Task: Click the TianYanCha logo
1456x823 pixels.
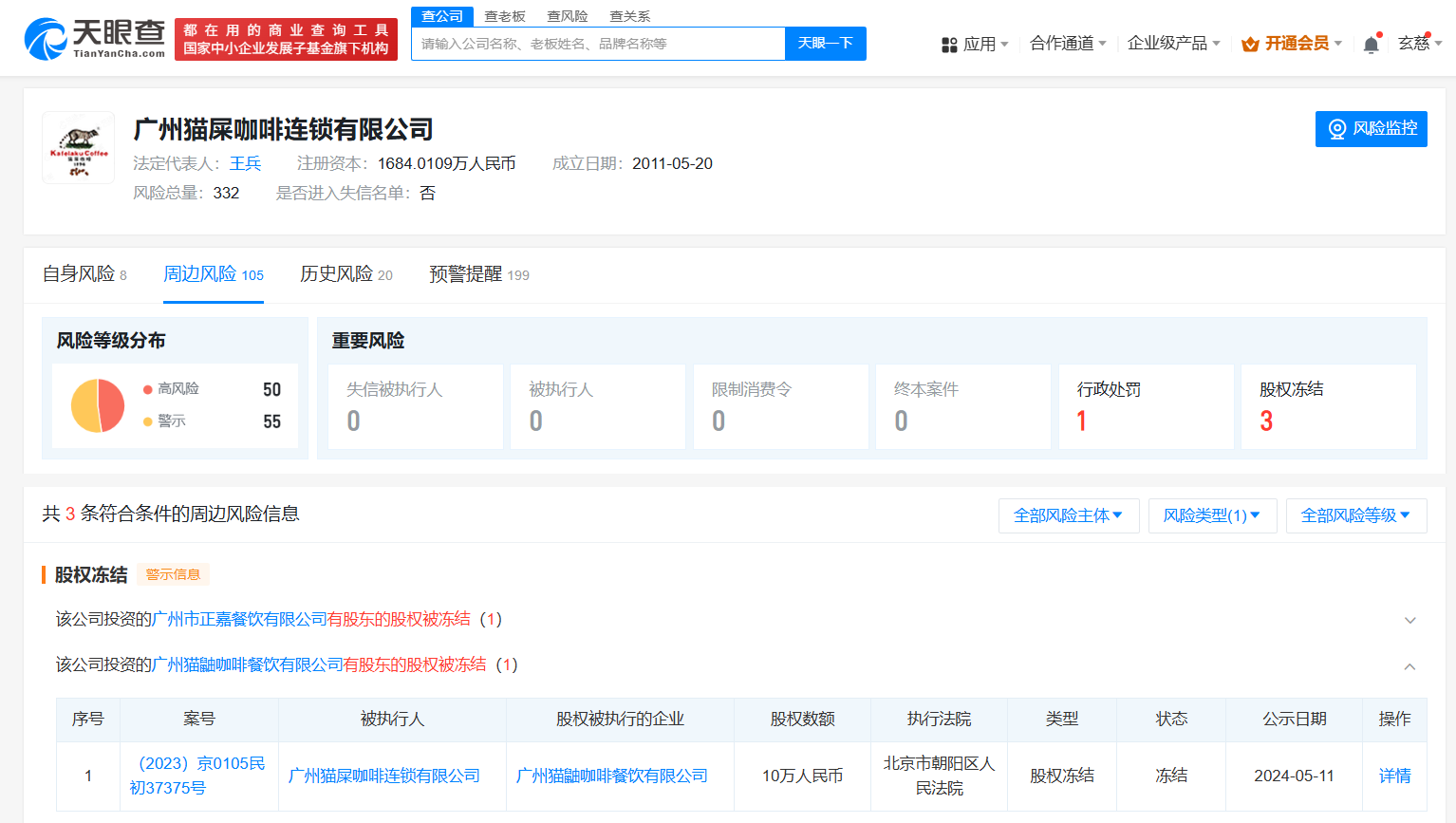Action: click(x=94, y=39)
